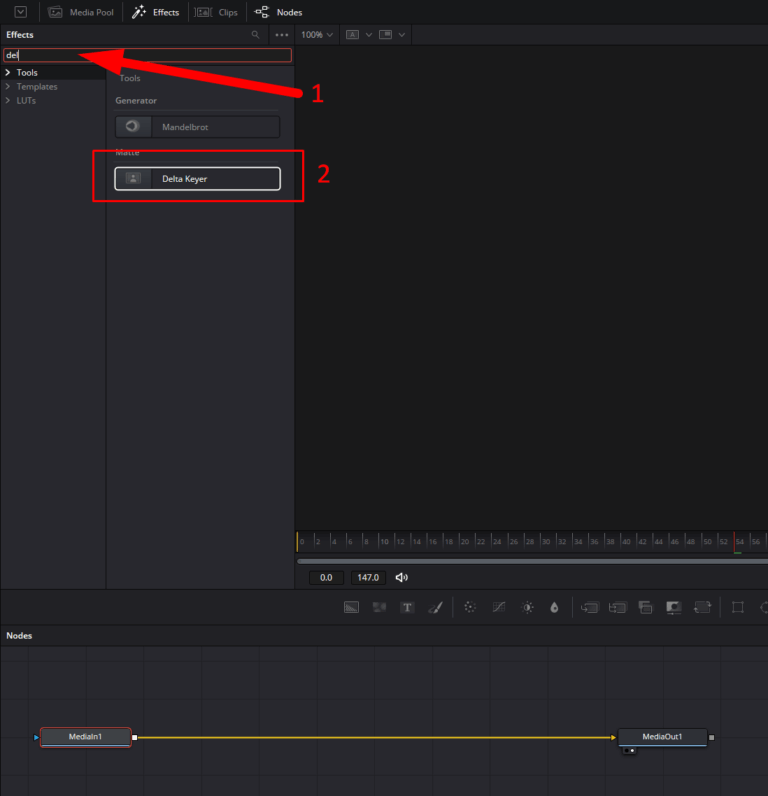
Task: Toggle the Effects panel button
Action: pyautogui.click(x=155, y=12)
